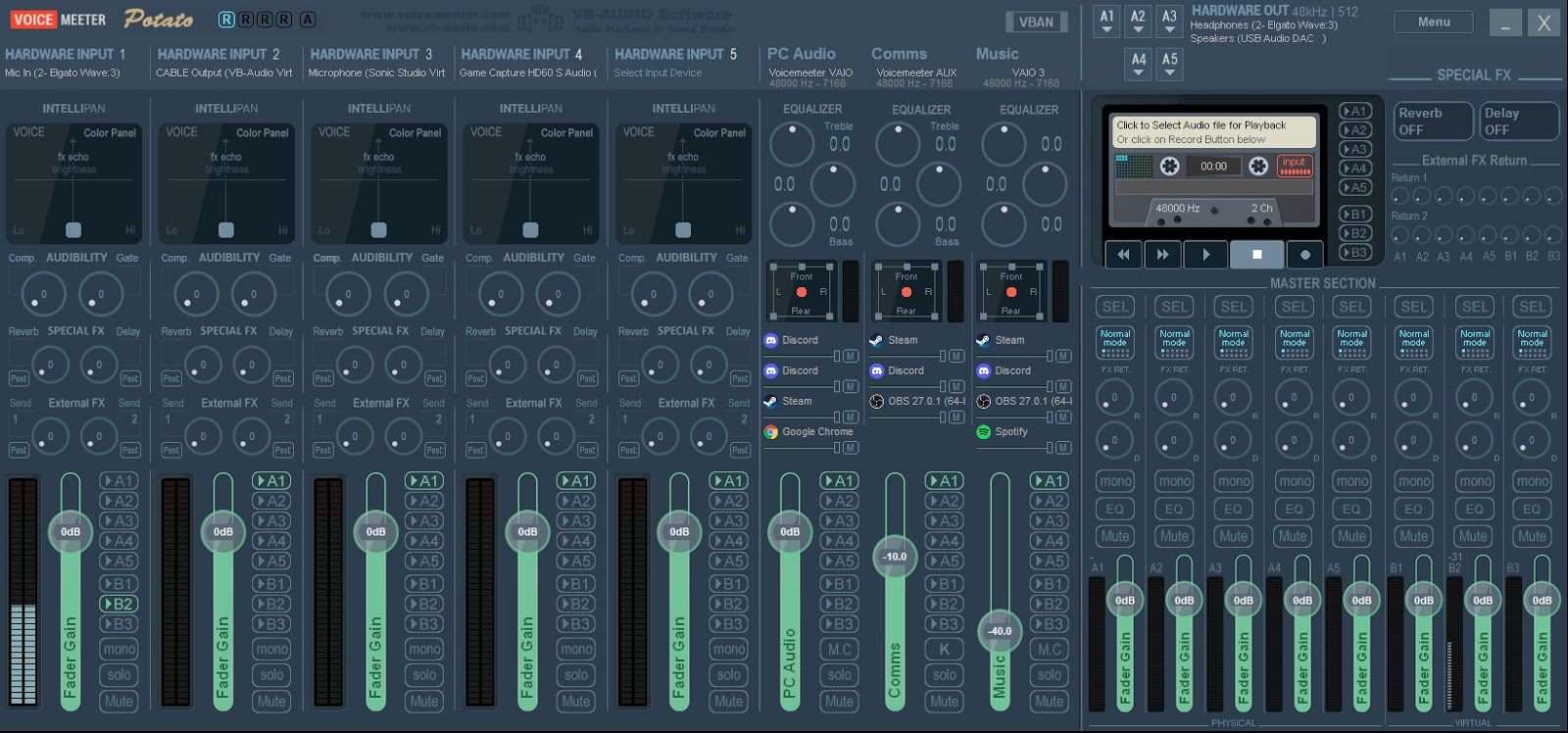
Task: Click the Comms fader knob at -10.0
Action: pos(895,556)
